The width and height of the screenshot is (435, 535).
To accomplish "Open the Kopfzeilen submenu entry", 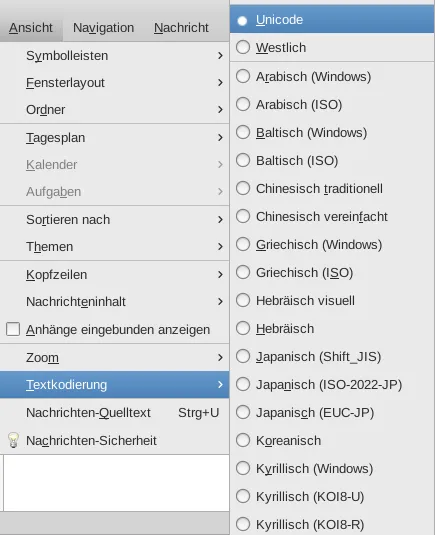I will pos(114,275).
